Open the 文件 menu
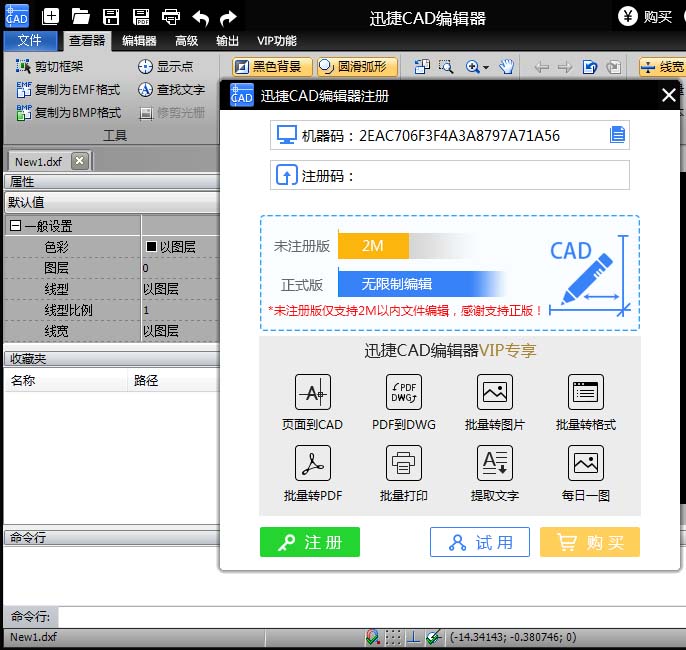This screenshot has height=650, width=686. point(29,41)
